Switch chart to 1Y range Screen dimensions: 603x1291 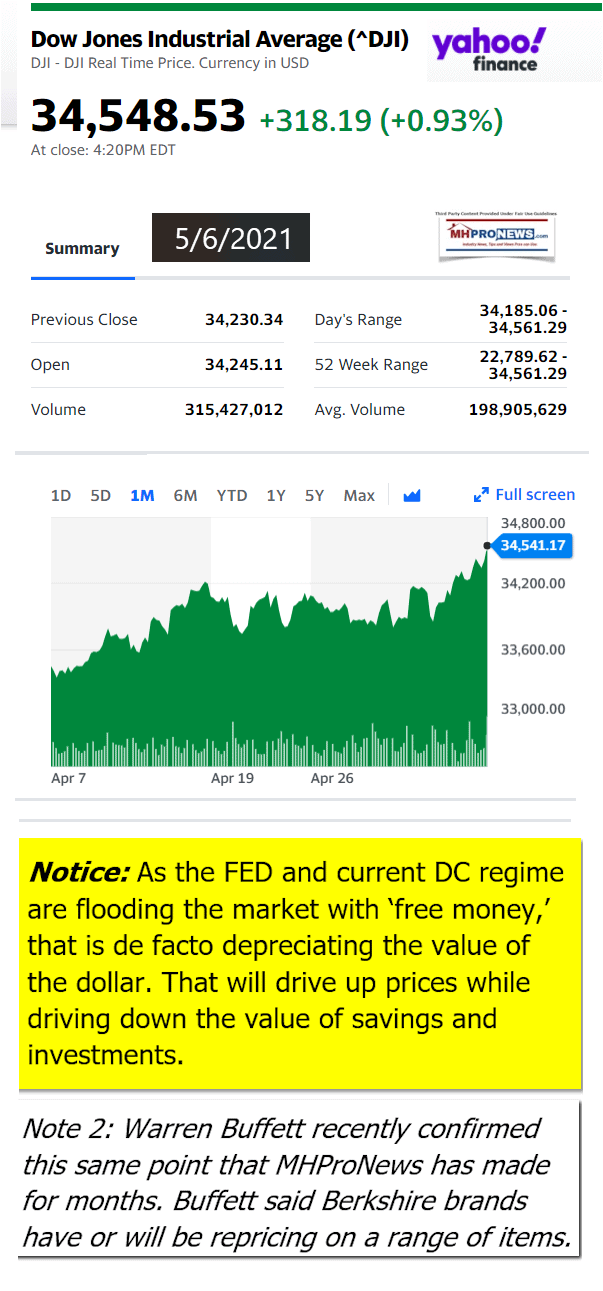click(276, 495)
